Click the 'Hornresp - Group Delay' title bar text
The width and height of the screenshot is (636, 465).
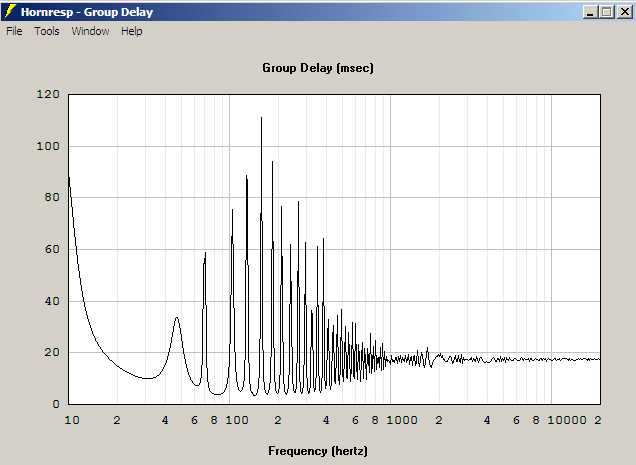pos(87,12)
